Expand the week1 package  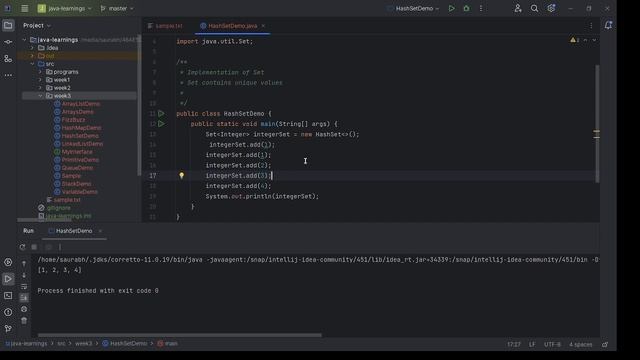coord(40,80)
